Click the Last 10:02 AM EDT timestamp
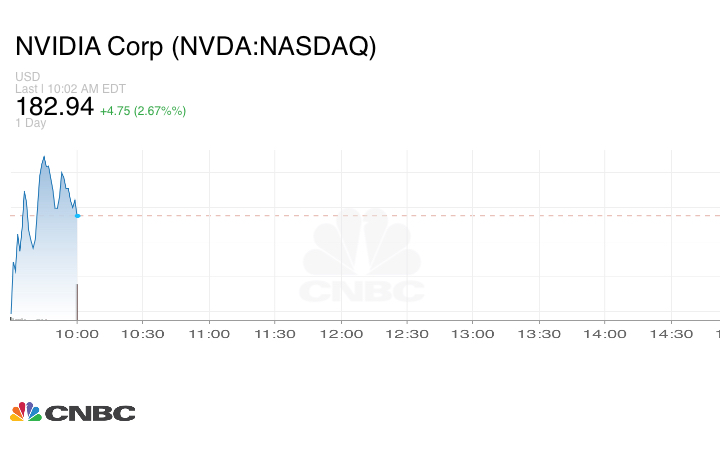 coord(71,89)
